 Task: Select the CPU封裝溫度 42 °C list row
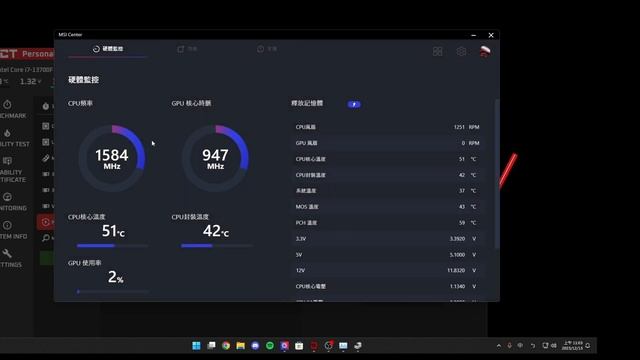coord(387,175)
